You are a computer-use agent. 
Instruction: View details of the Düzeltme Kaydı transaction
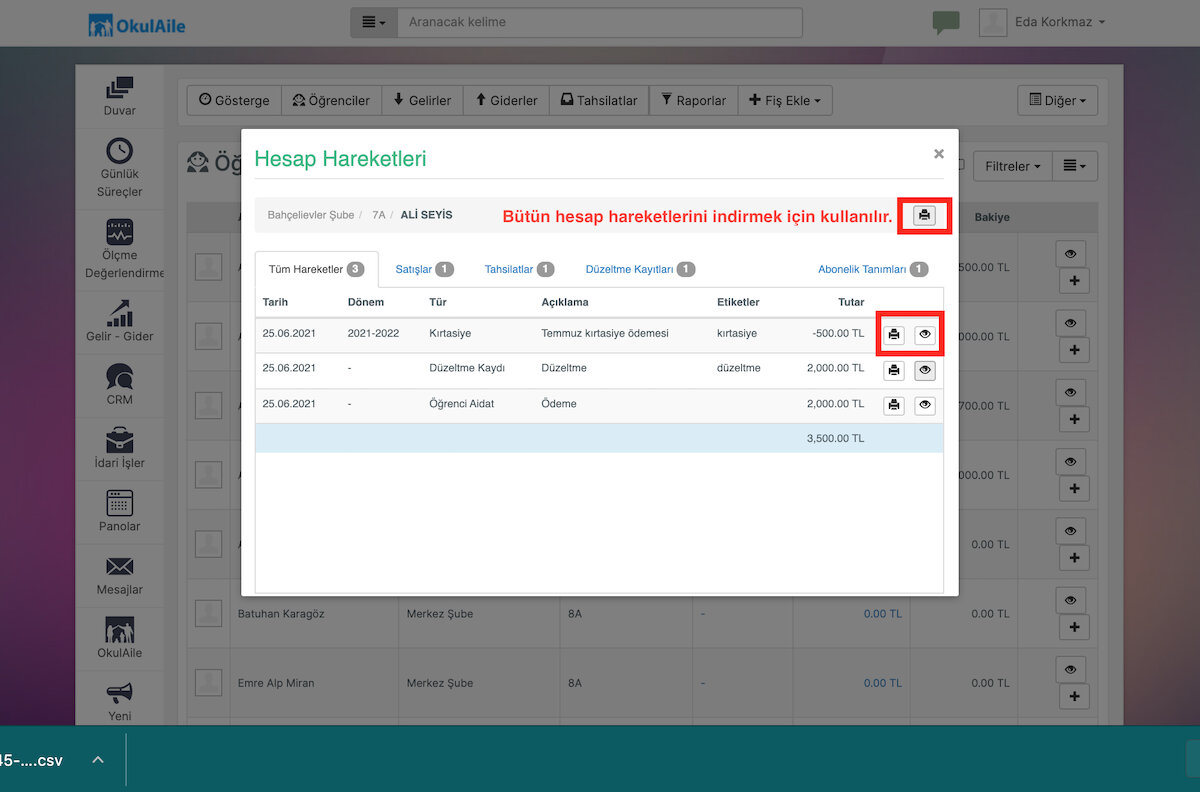925,370
